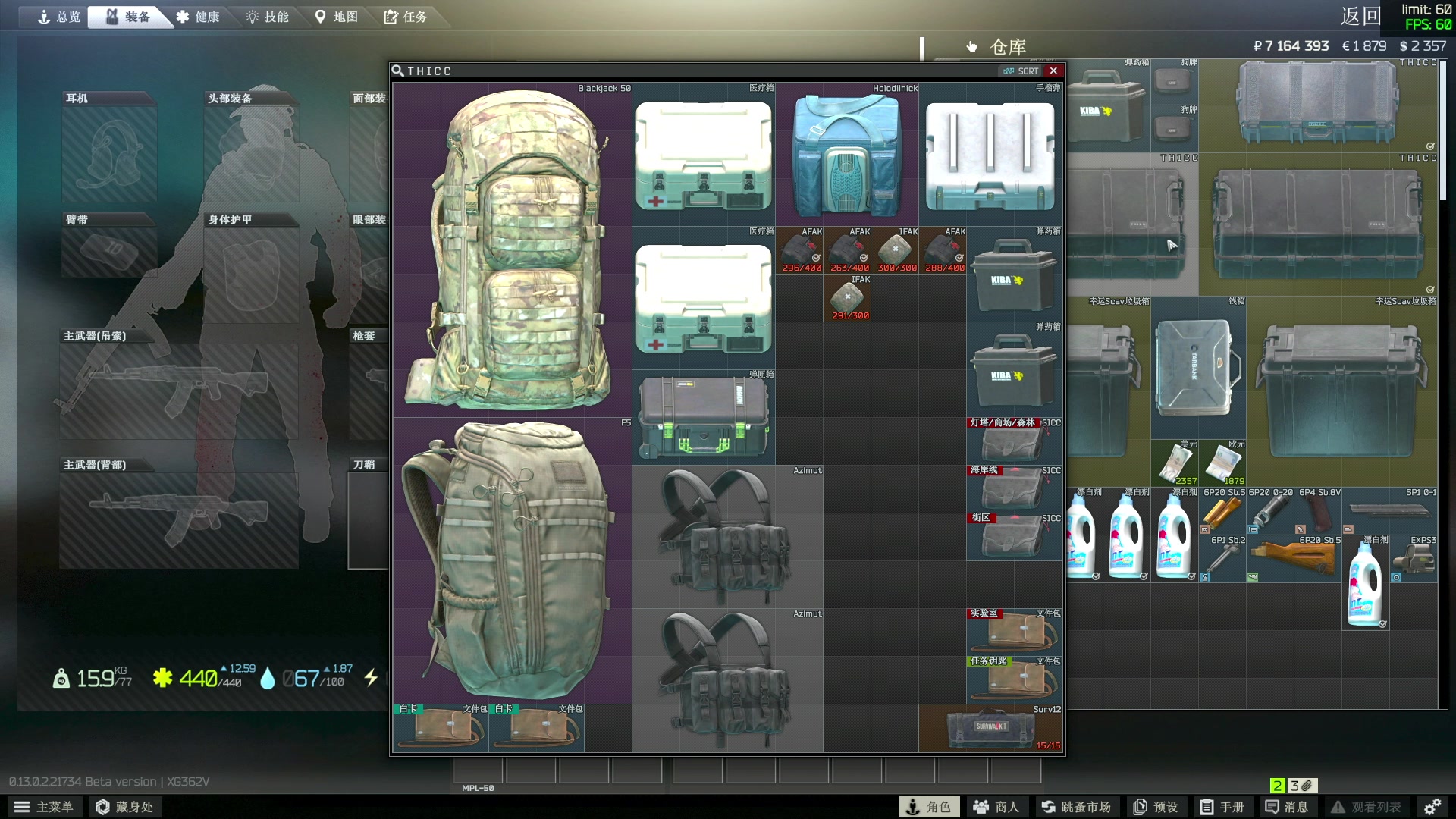This screenshot has height=819, width=1456.
Task: Select the SICC pouch tagged 灯塔/商场/森林
Action: pyautogui.click(x=1015, y=441)
